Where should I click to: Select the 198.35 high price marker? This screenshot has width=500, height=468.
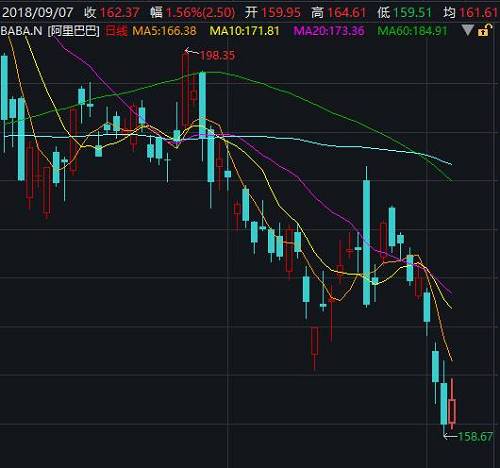217,55
